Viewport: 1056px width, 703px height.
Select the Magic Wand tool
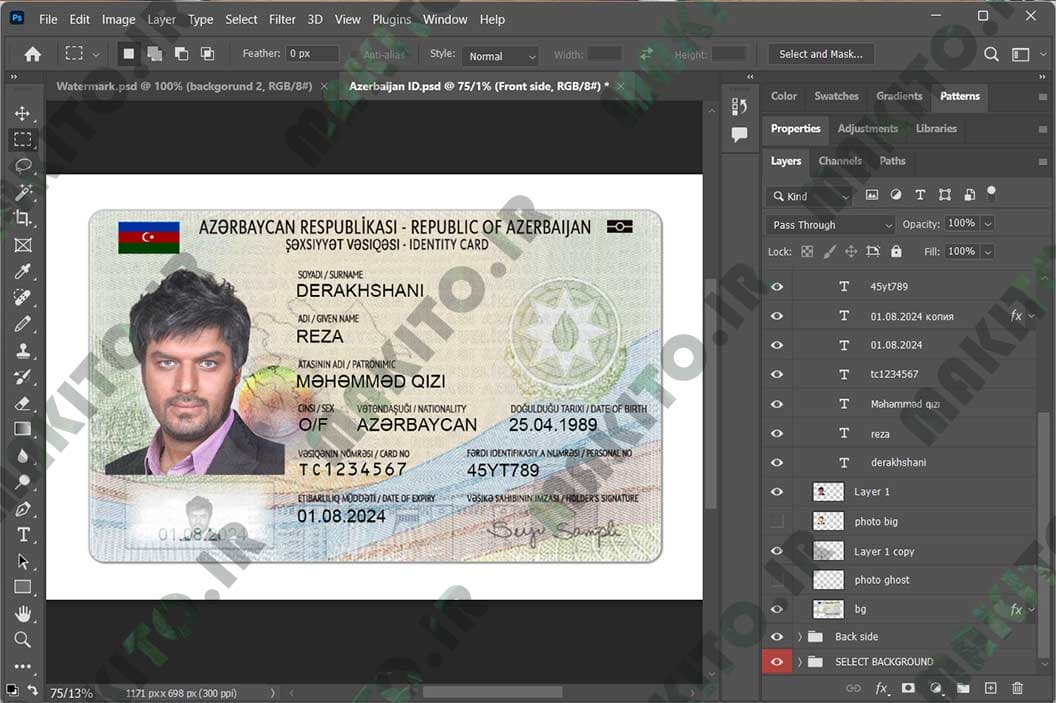(22, 193)
